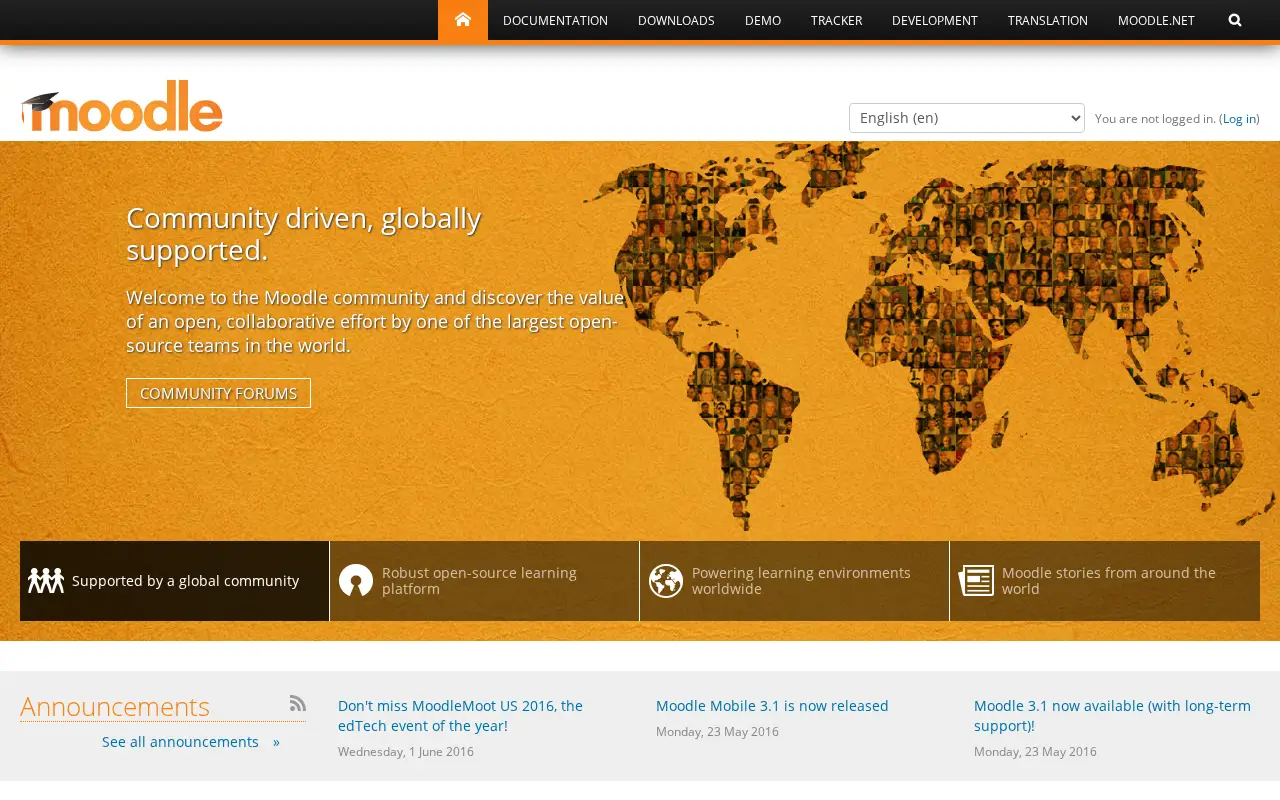Click the Community Forums button
This screenshot has height=800, width=1280.
(x=218, y=393)
